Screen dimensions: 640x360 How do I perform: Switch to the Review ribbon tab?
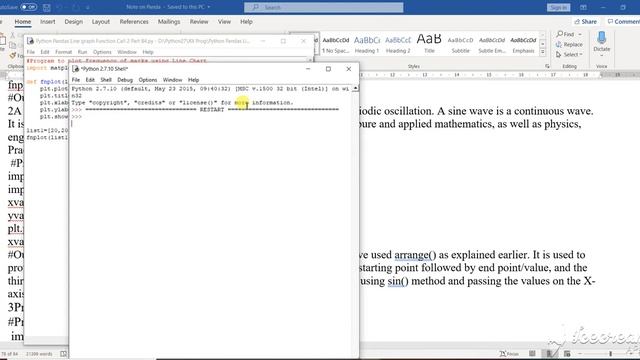199,22
